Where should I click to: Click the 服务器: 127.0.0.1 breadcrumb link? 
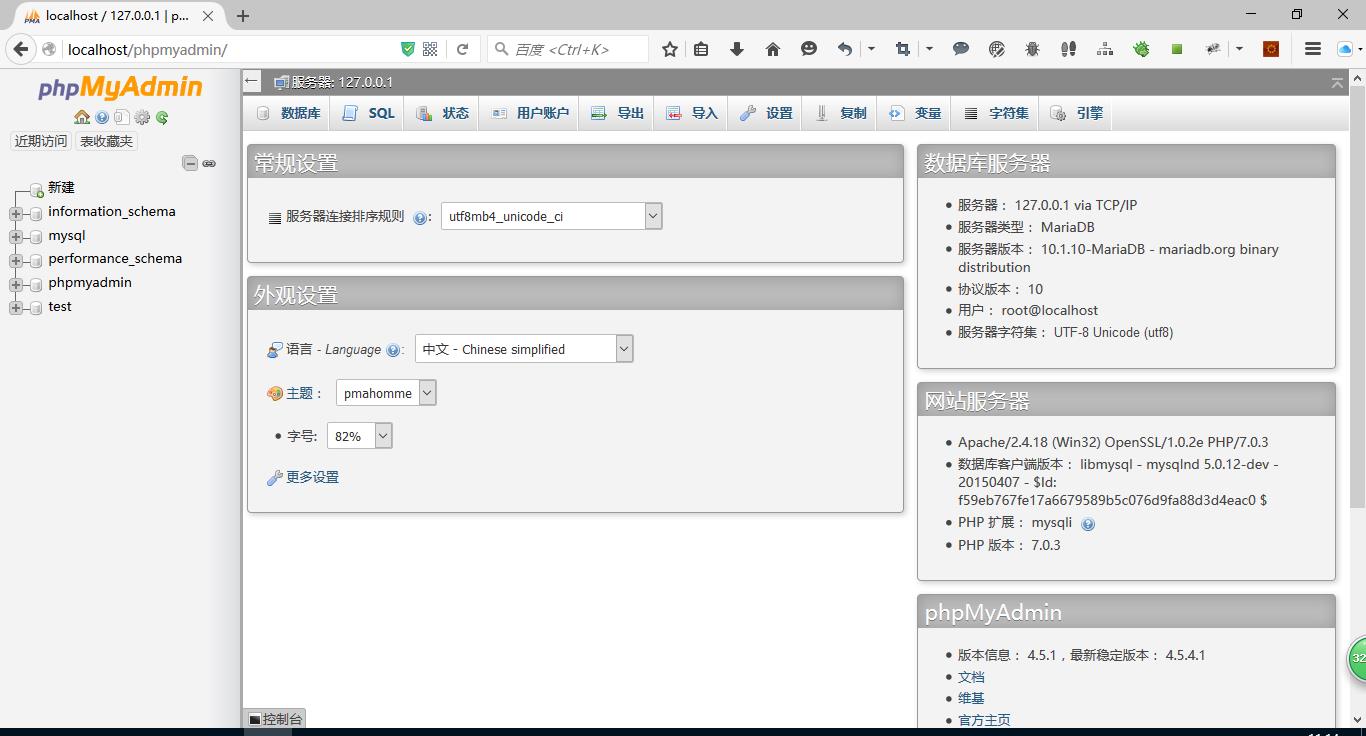[342, 82]
